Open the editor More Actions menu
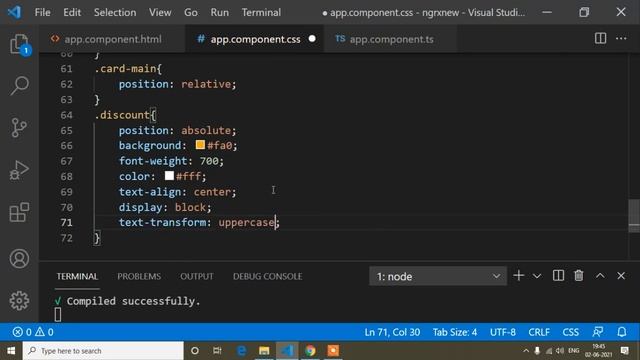Screen dimensions: 640x360 tap(621, 38)
